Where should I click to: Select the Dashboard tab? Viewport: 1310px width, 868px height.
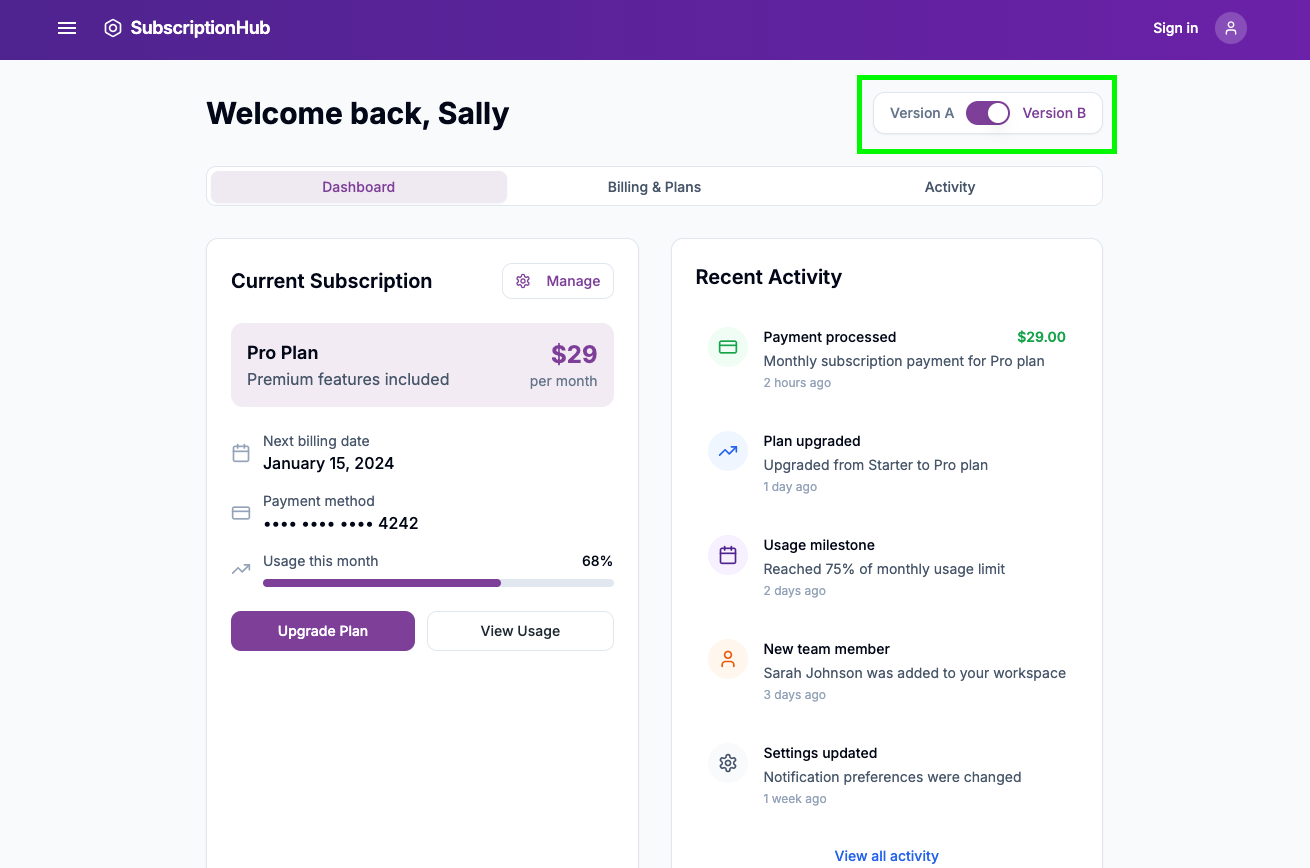[358, 187]
